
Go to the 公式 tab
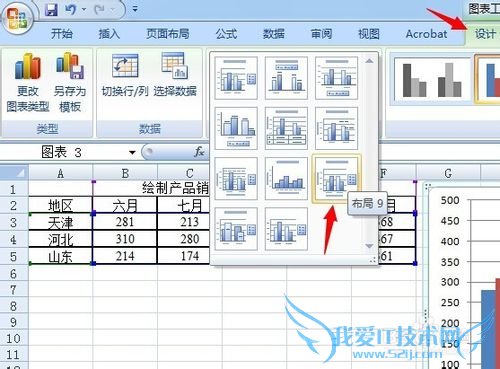(226, 34)
